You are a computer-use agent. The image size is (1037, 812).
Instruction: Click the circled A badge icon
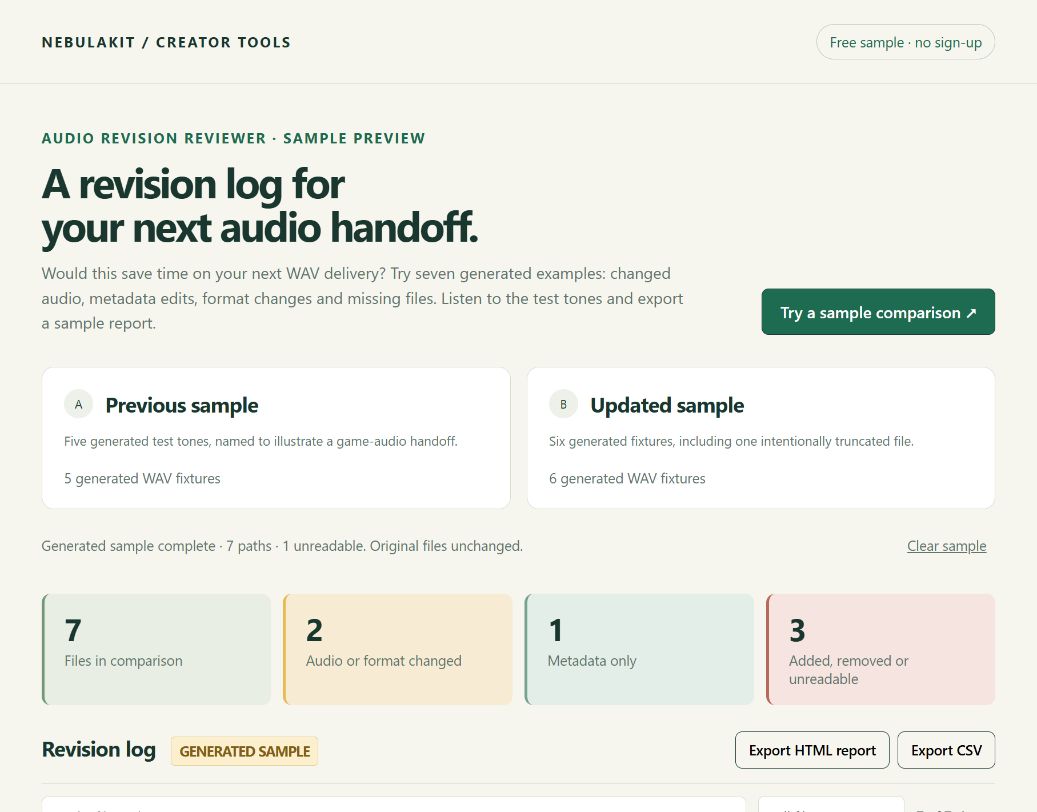click(x=79, y=405)
